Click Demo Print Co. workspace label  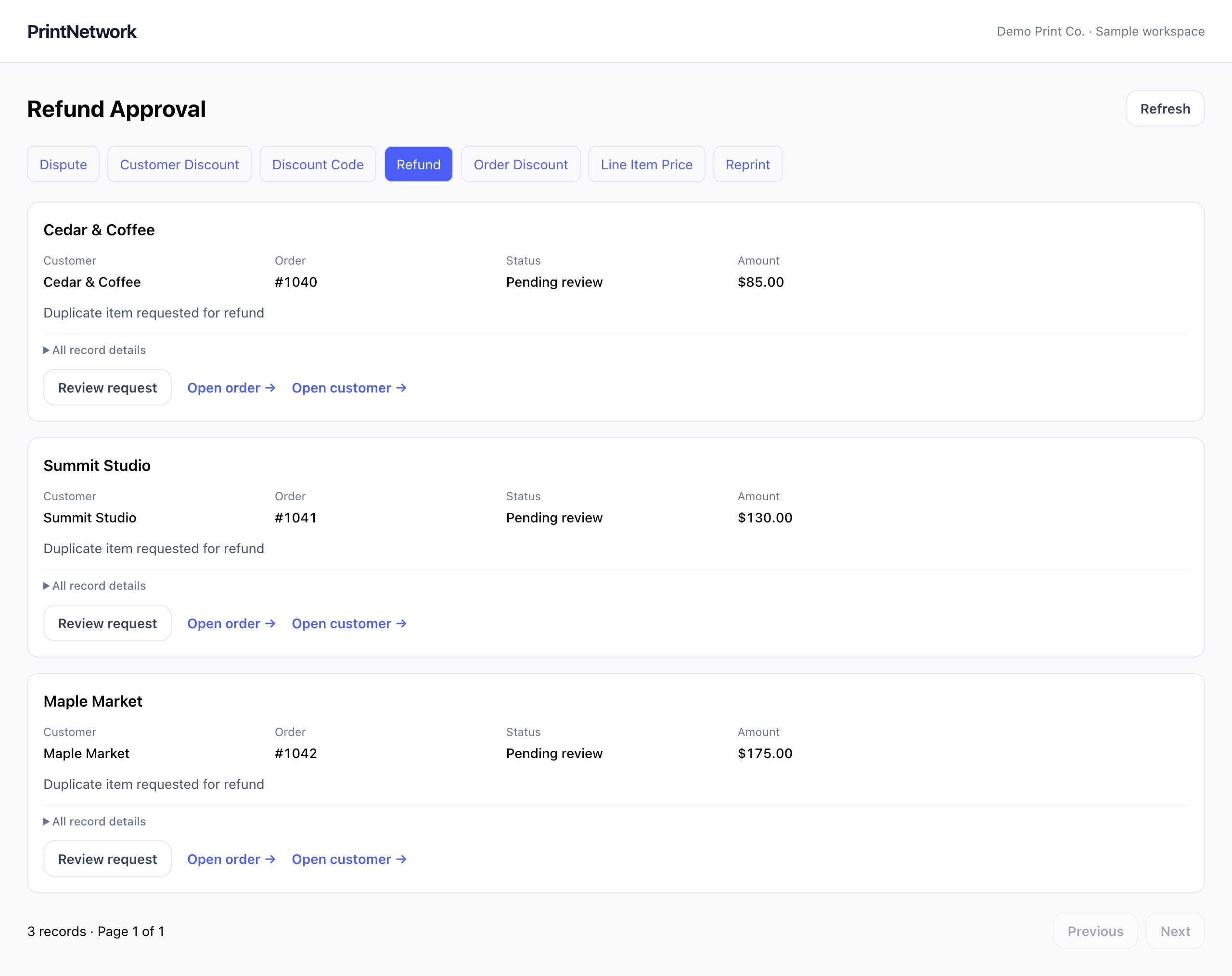coord(1101,31)
